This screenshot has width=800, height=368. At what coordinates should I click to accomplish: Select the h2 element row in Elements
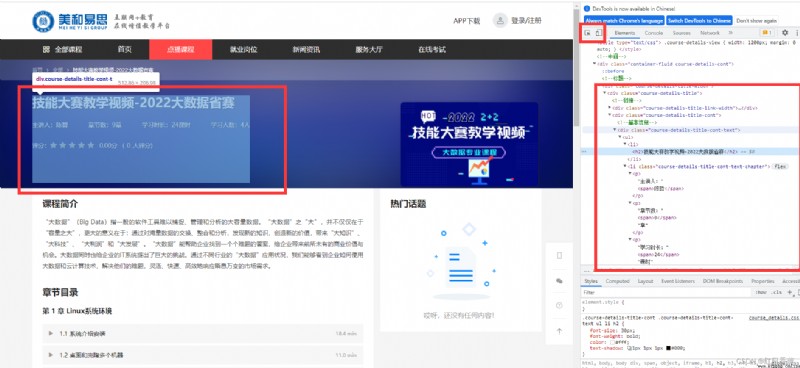point(691,152)
